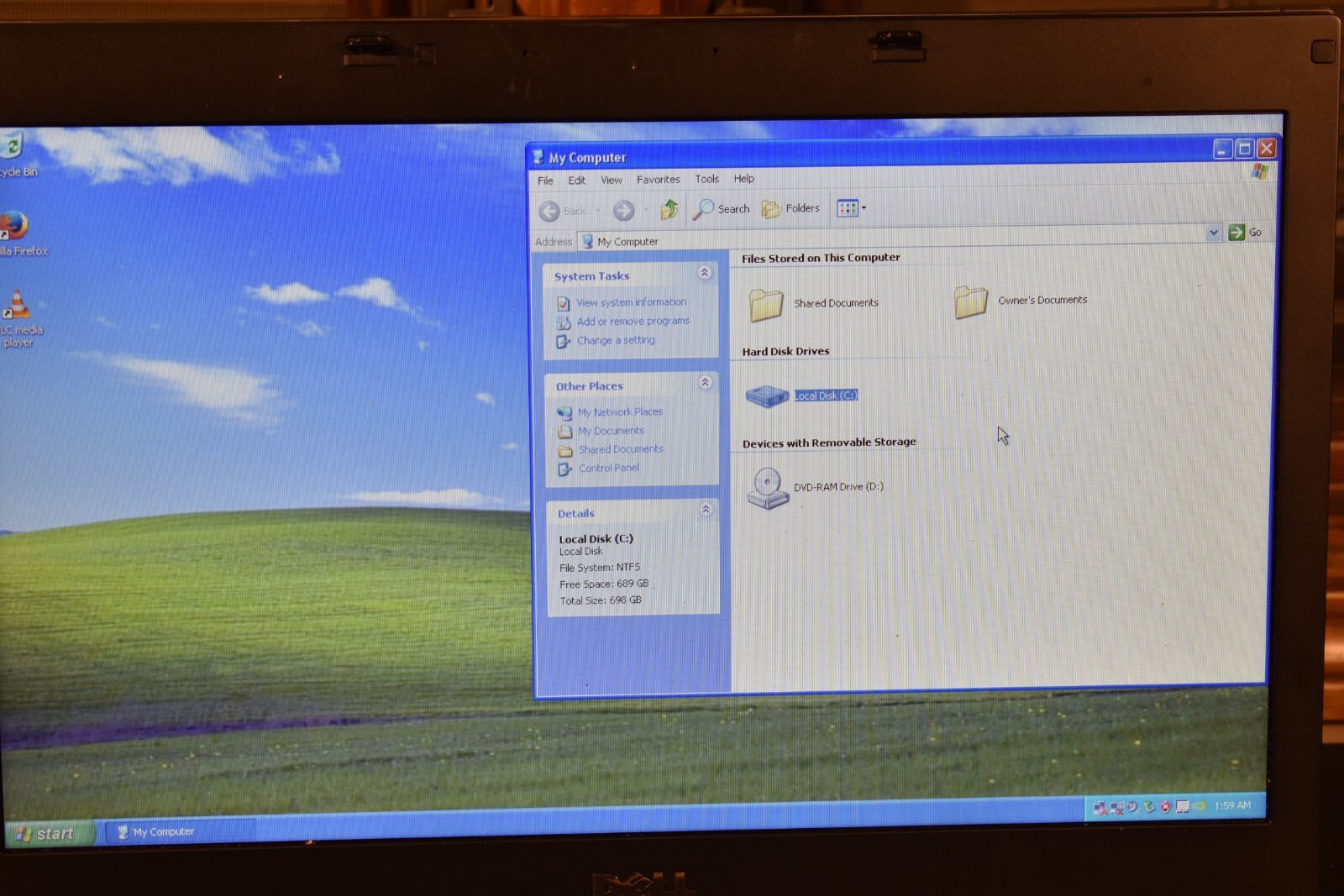
Task: Open the View menu
Action: click(x=612, y=180)
